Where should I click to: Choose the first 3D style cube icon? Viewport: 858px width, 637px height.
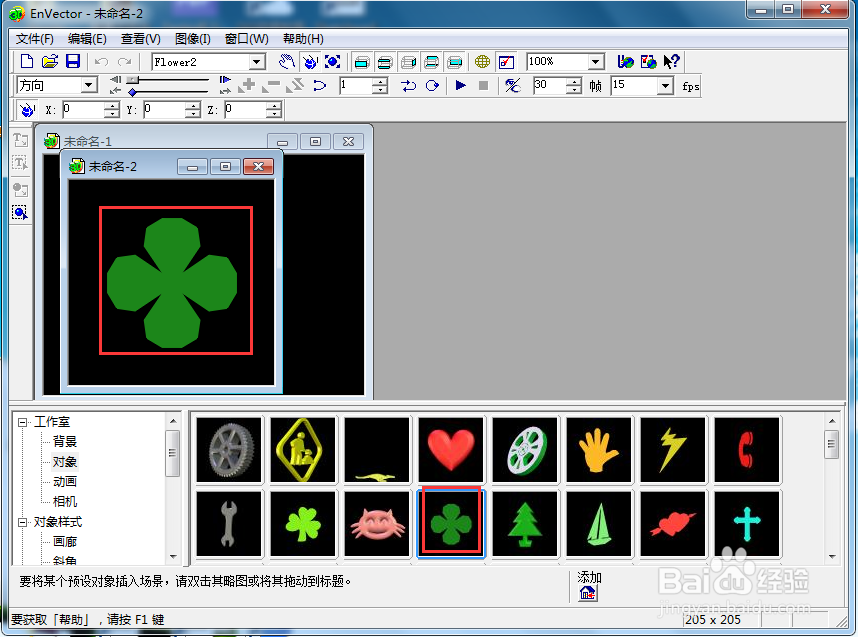pos(362,62)
